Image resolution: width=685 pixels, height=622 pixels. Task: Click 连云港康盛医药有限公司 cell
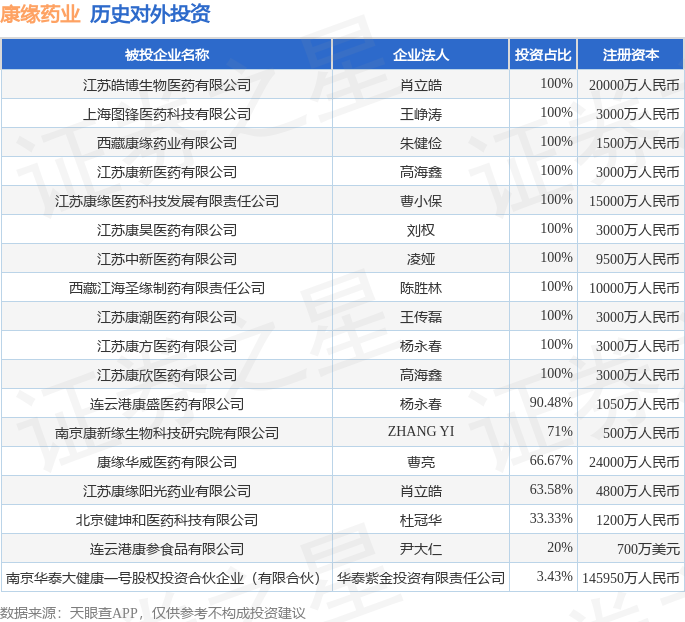pos(166,404)
